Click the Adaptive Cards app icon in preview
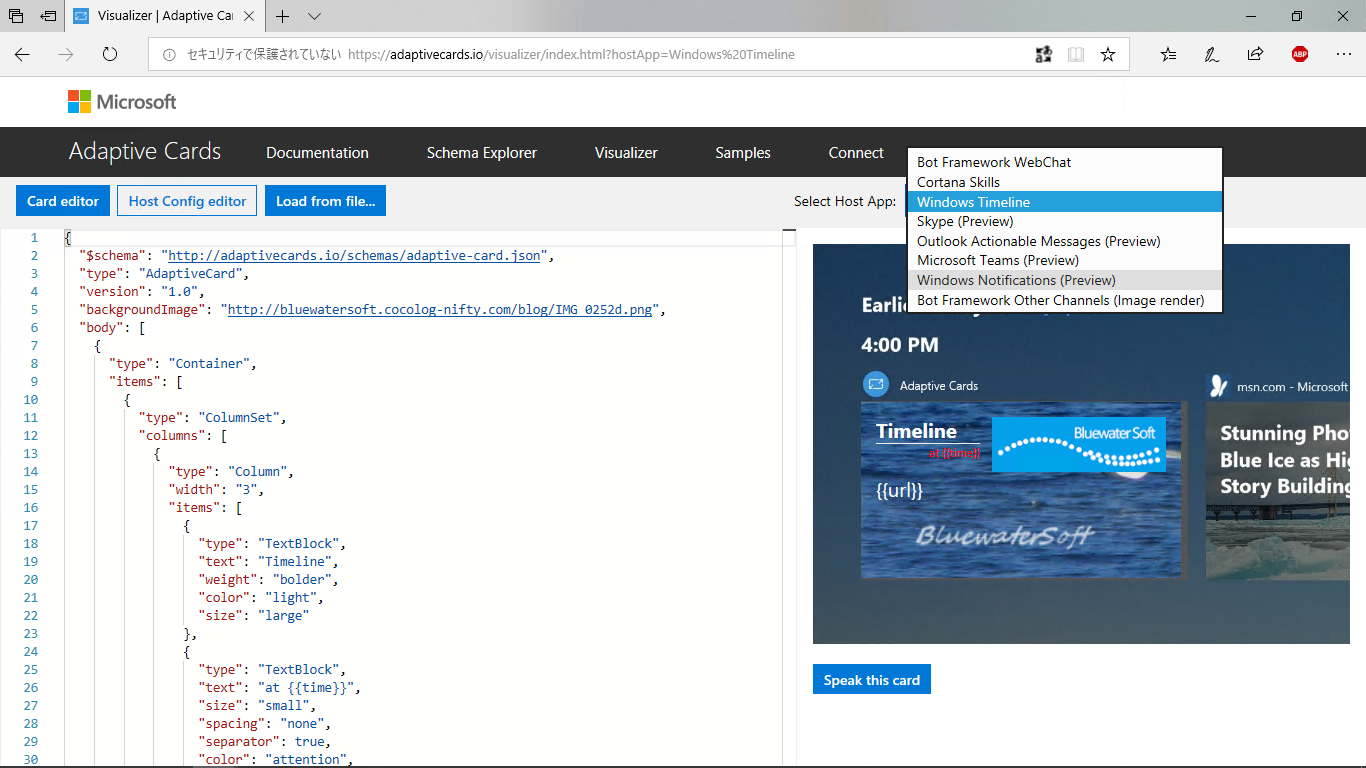 click(x=876, y=385)
